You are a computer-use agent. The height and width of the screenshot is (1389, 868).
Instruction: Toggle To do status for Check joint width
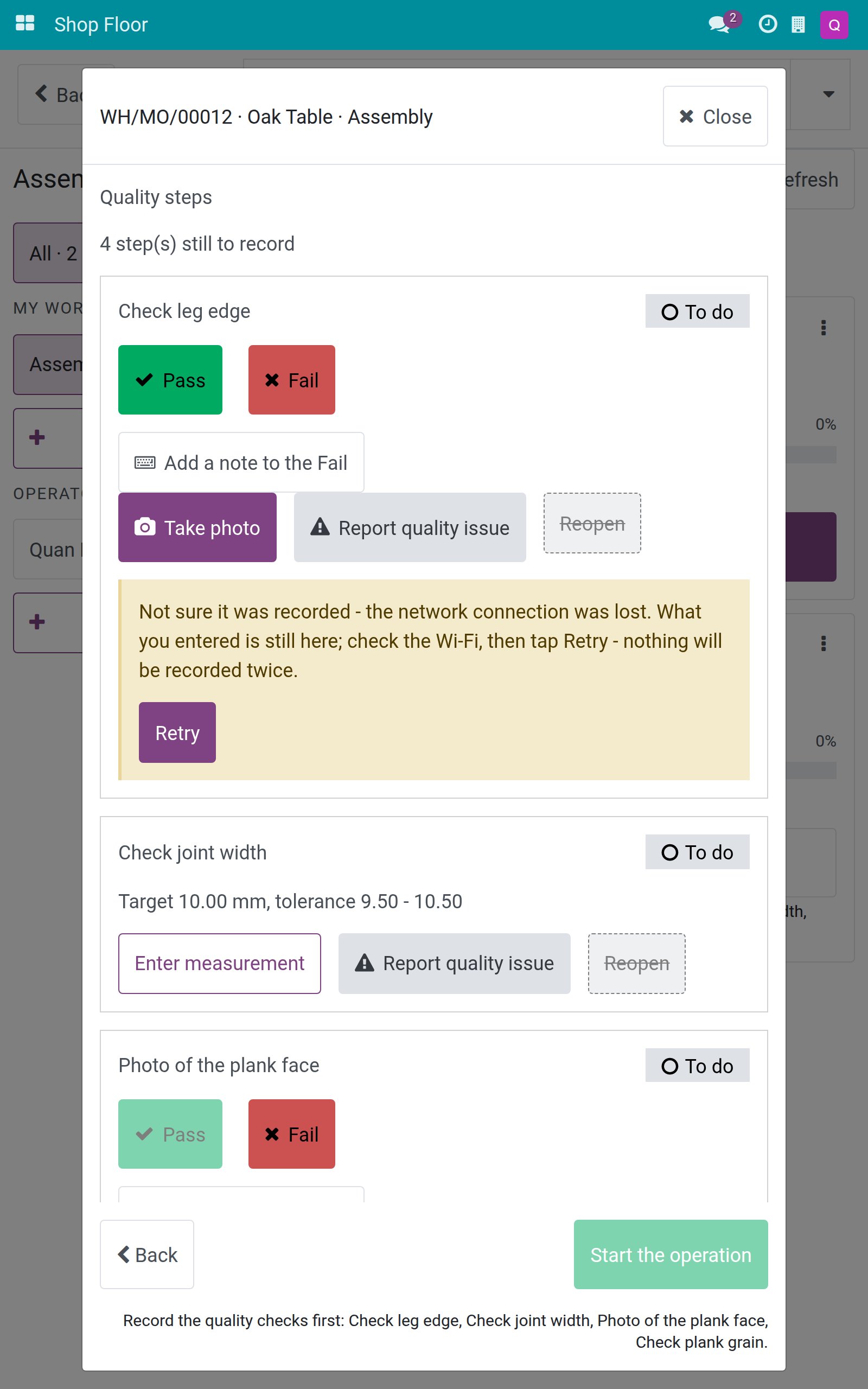[x=697, y=852]
